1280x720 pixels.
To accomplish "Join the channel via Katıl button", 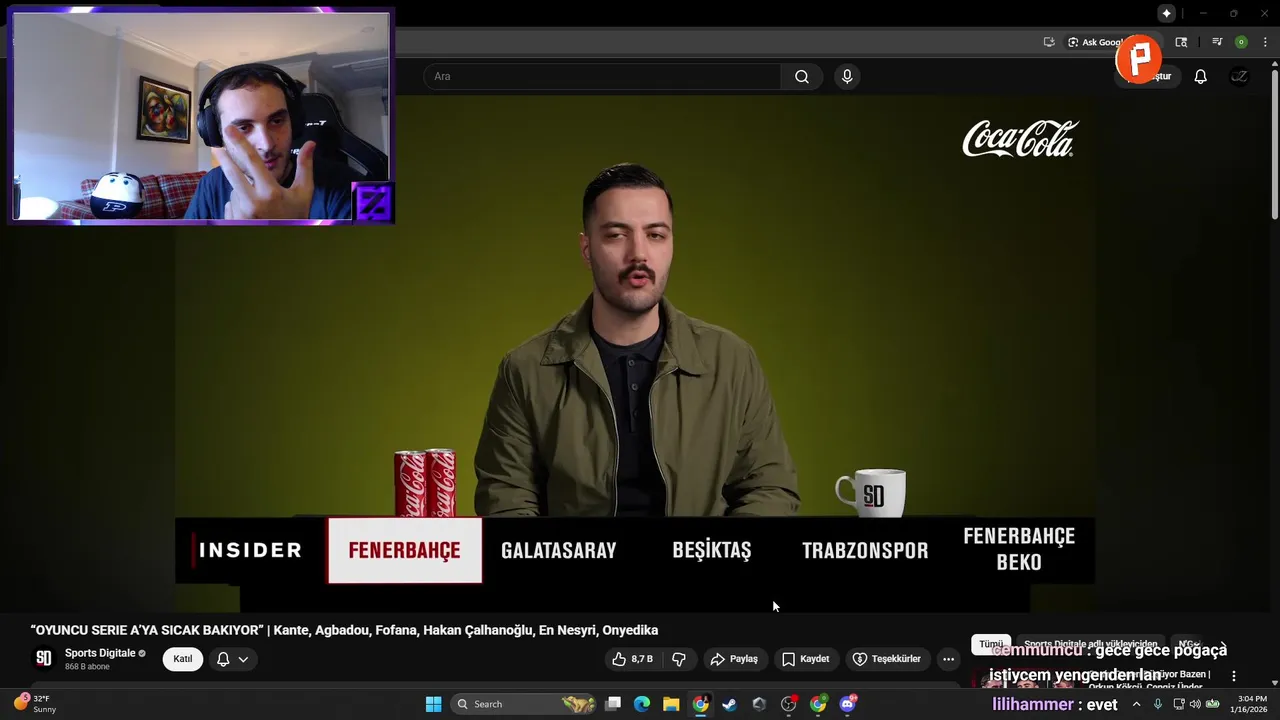I will (x=183, y=659).
